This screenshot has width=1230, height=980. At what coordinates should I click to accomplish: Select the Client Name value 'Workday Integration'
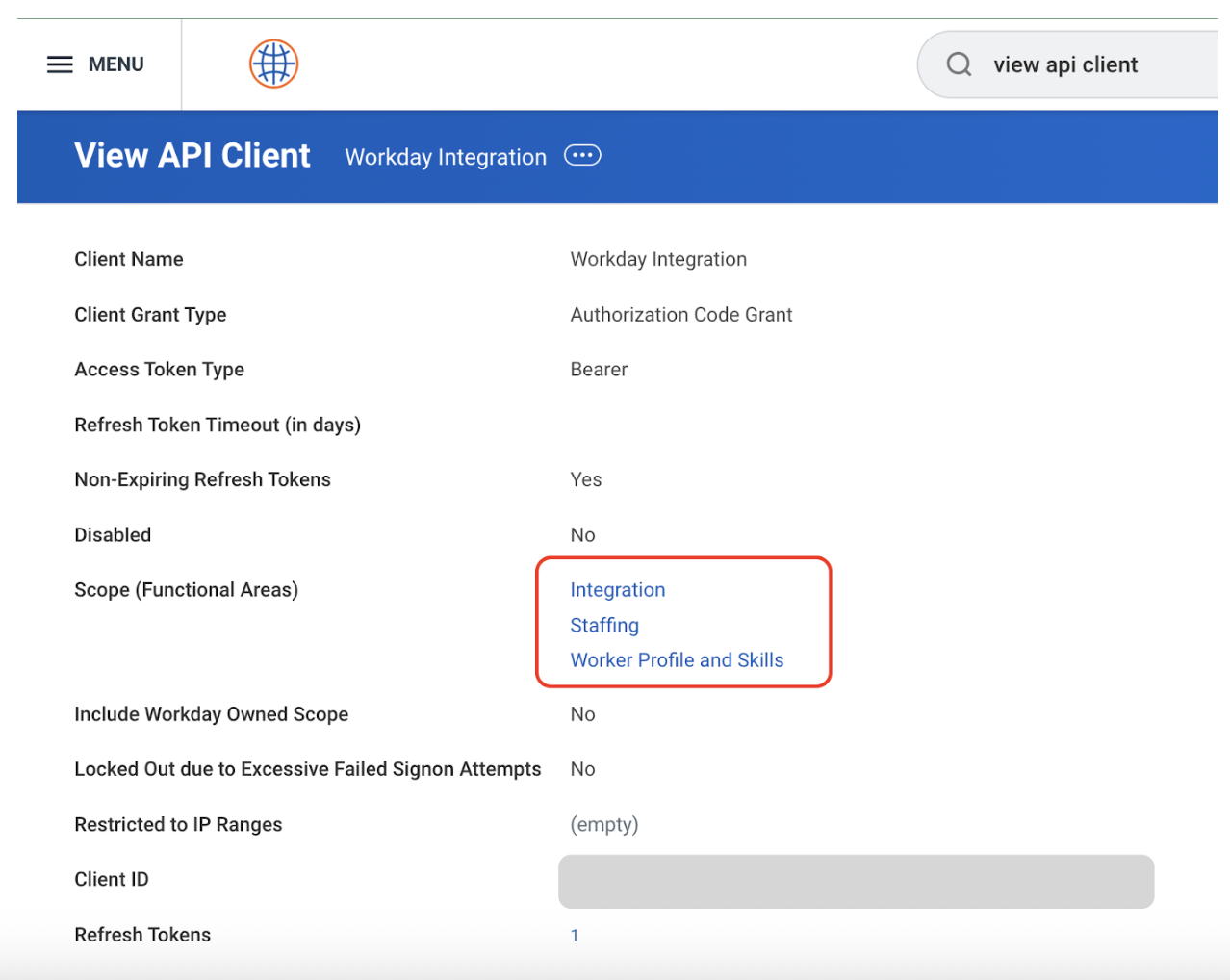(658, 259)
